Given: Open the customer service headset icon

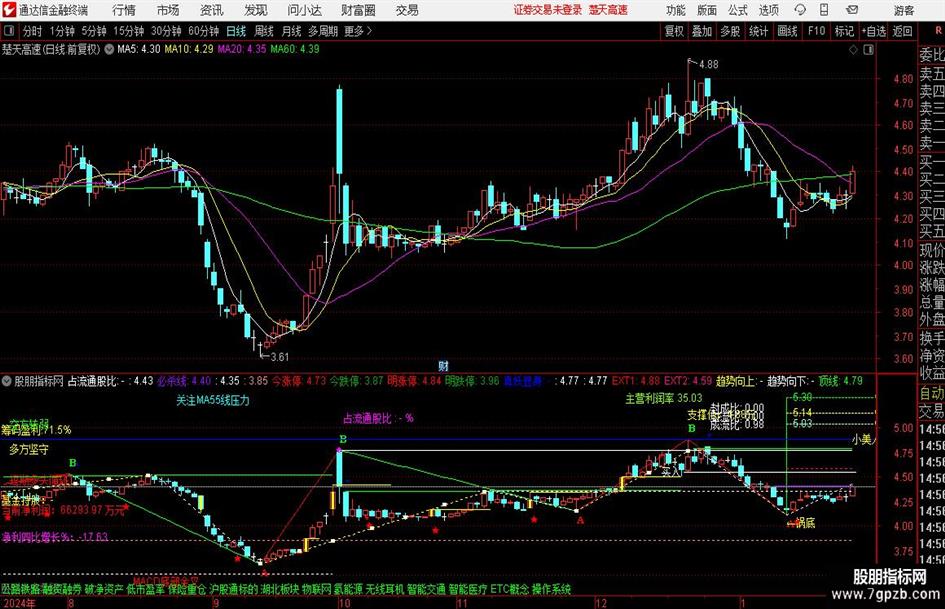Looking at the screenshot, I should 800,10.
